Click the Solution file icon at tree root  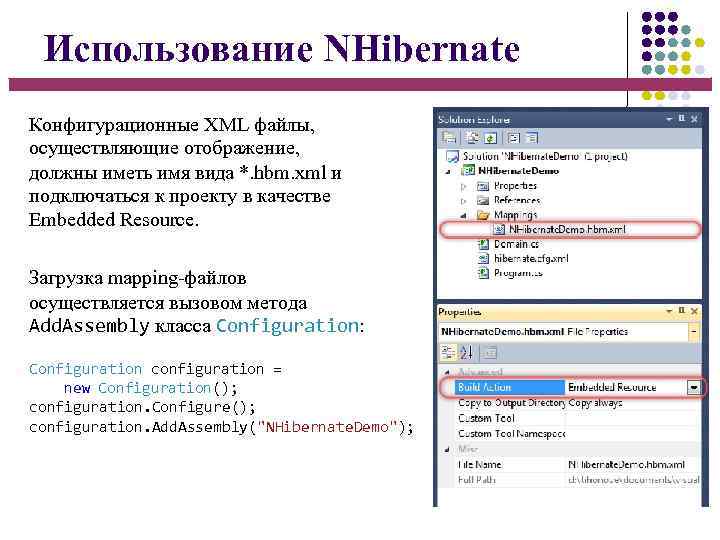click(452, 157)
